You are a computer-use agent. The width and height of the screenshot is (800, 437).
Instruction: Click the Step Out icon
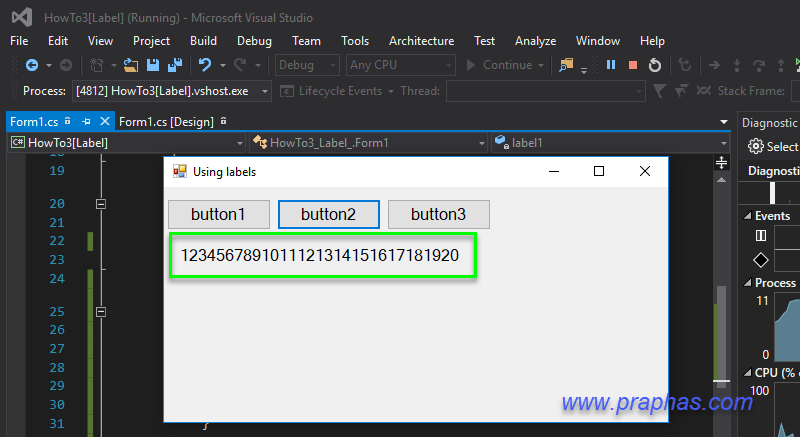pyautogui.click(x=781, y=65)
